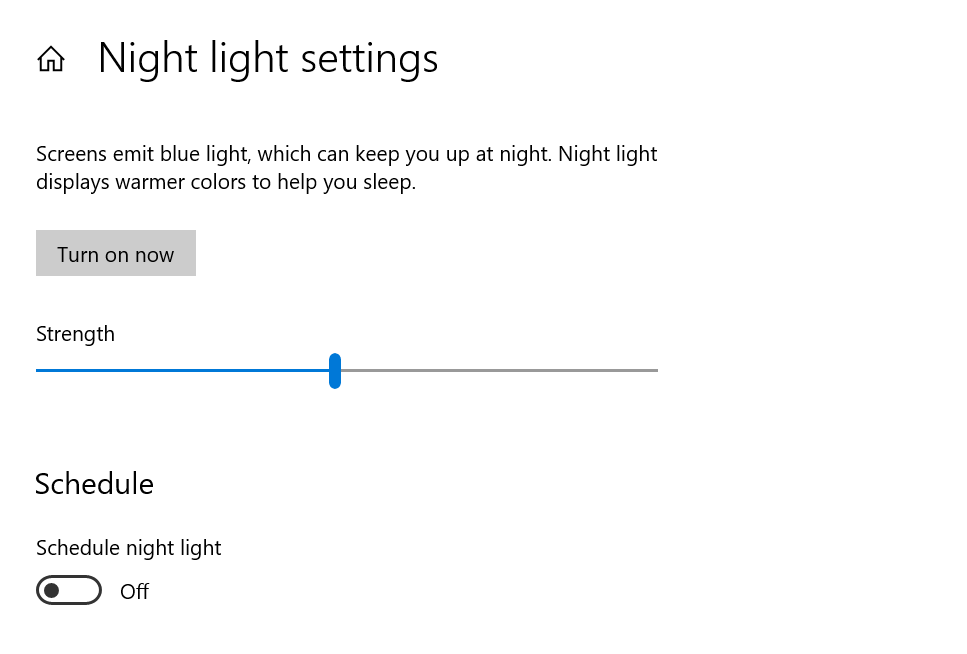Click the Strength slider's blue handle
Image resolution: width=967 pixels, height=654 pixels.
[x=335, y=371]
